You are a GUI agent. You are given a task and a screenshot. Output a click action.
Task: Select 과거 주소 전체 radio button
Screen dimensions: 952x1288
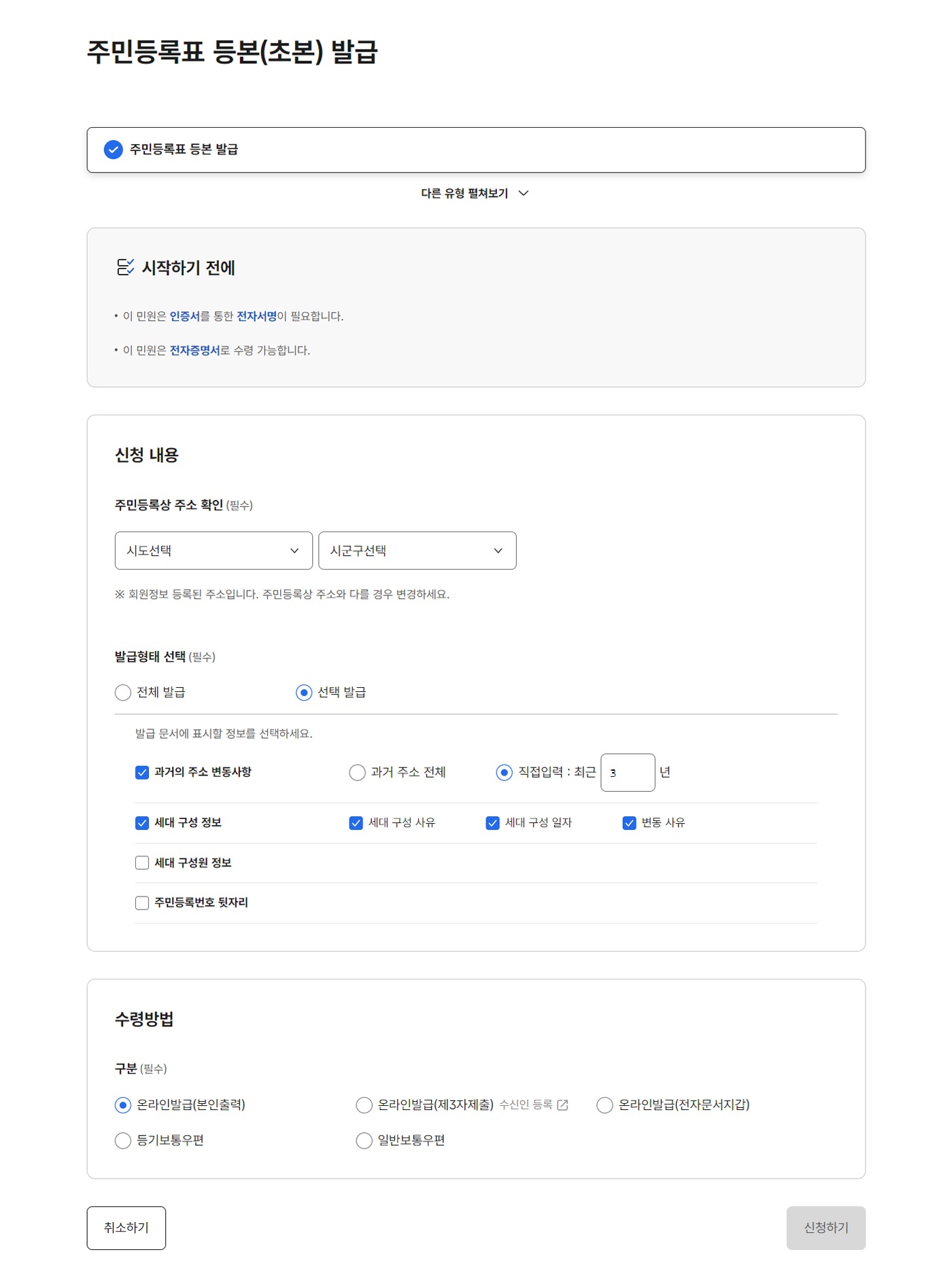click(358, 773)
